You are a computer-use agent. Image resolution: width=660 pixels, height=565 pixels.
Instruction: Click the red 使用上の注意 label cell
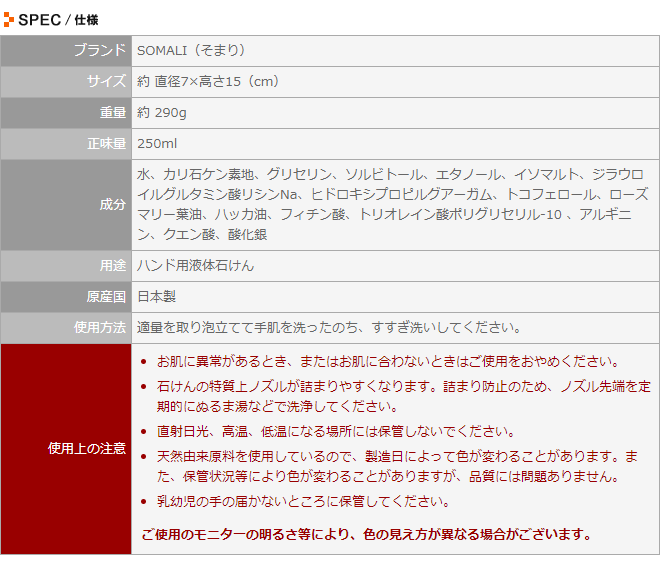[x=86, y=448]
